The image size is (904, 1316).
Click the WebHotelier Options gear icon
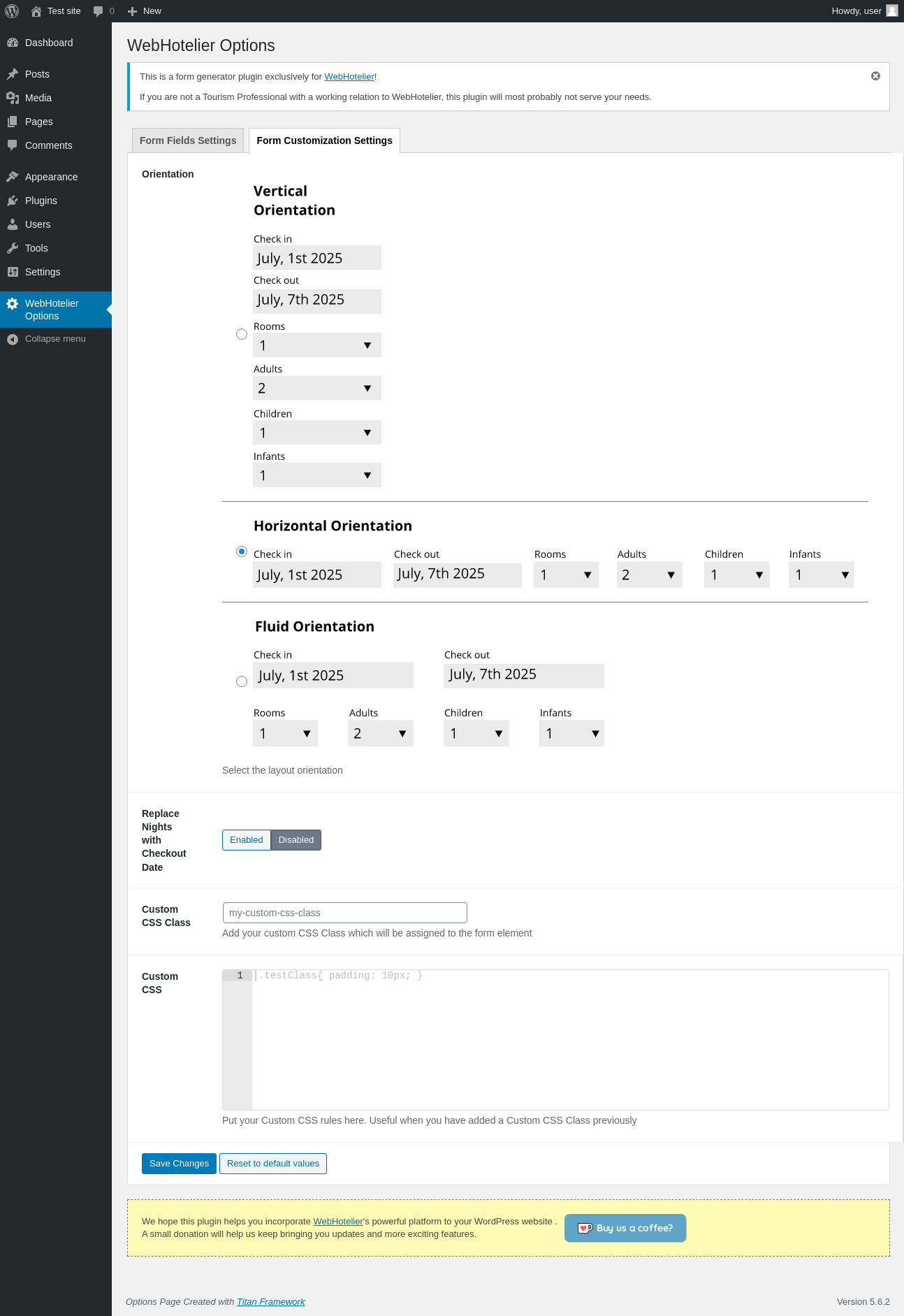coord(13,303)
